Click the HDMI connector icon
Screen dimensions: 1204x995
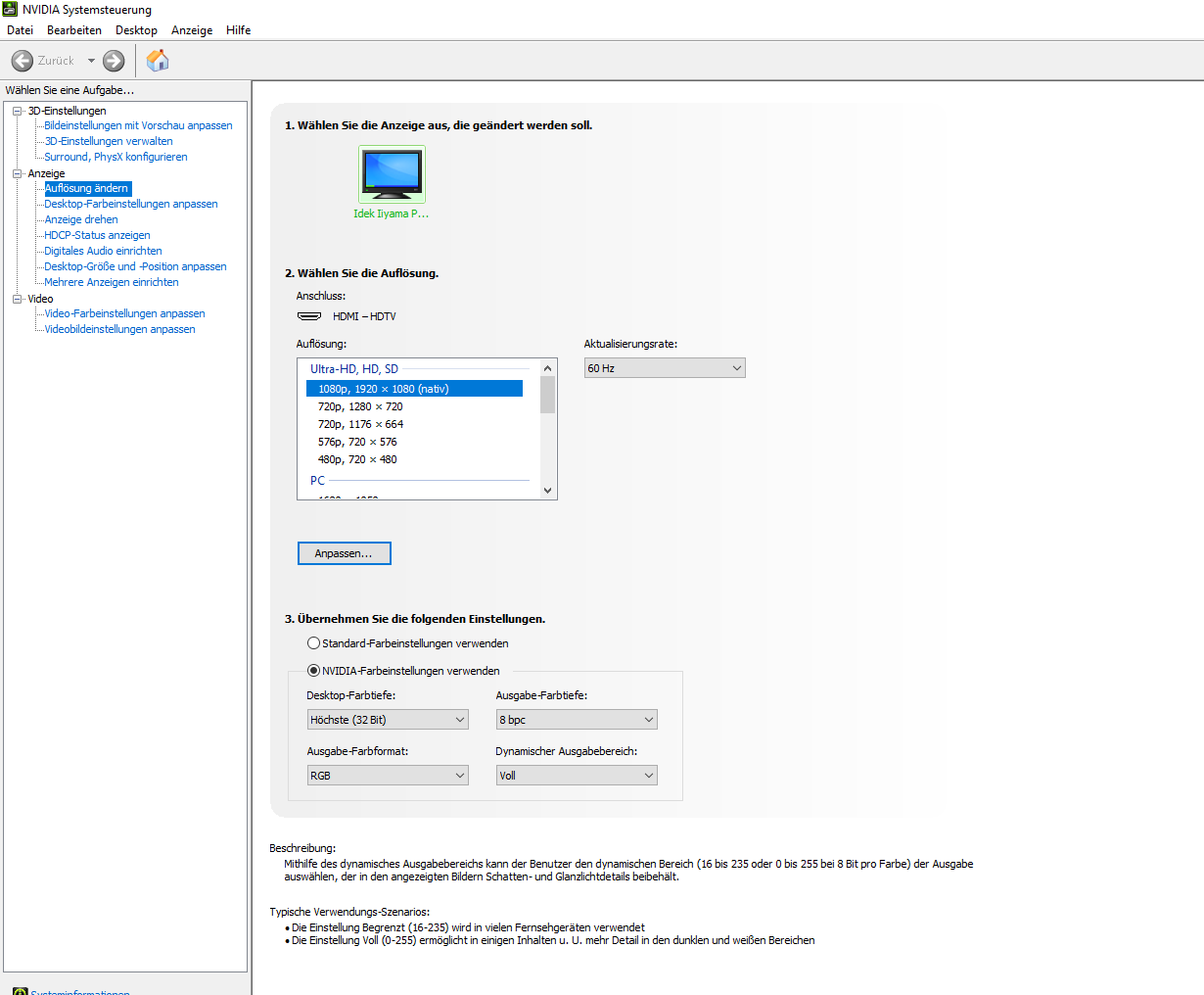309,316
